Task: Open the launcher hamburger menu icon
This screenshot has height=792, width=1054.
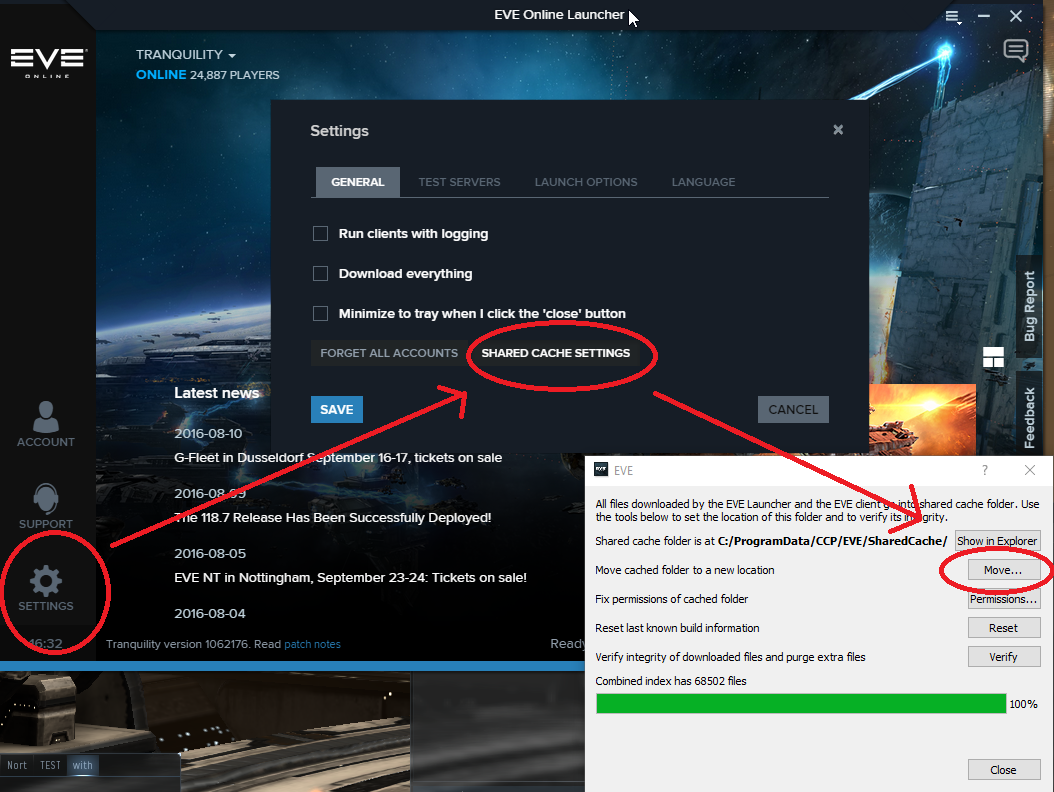Action: [x=952, y=16]
